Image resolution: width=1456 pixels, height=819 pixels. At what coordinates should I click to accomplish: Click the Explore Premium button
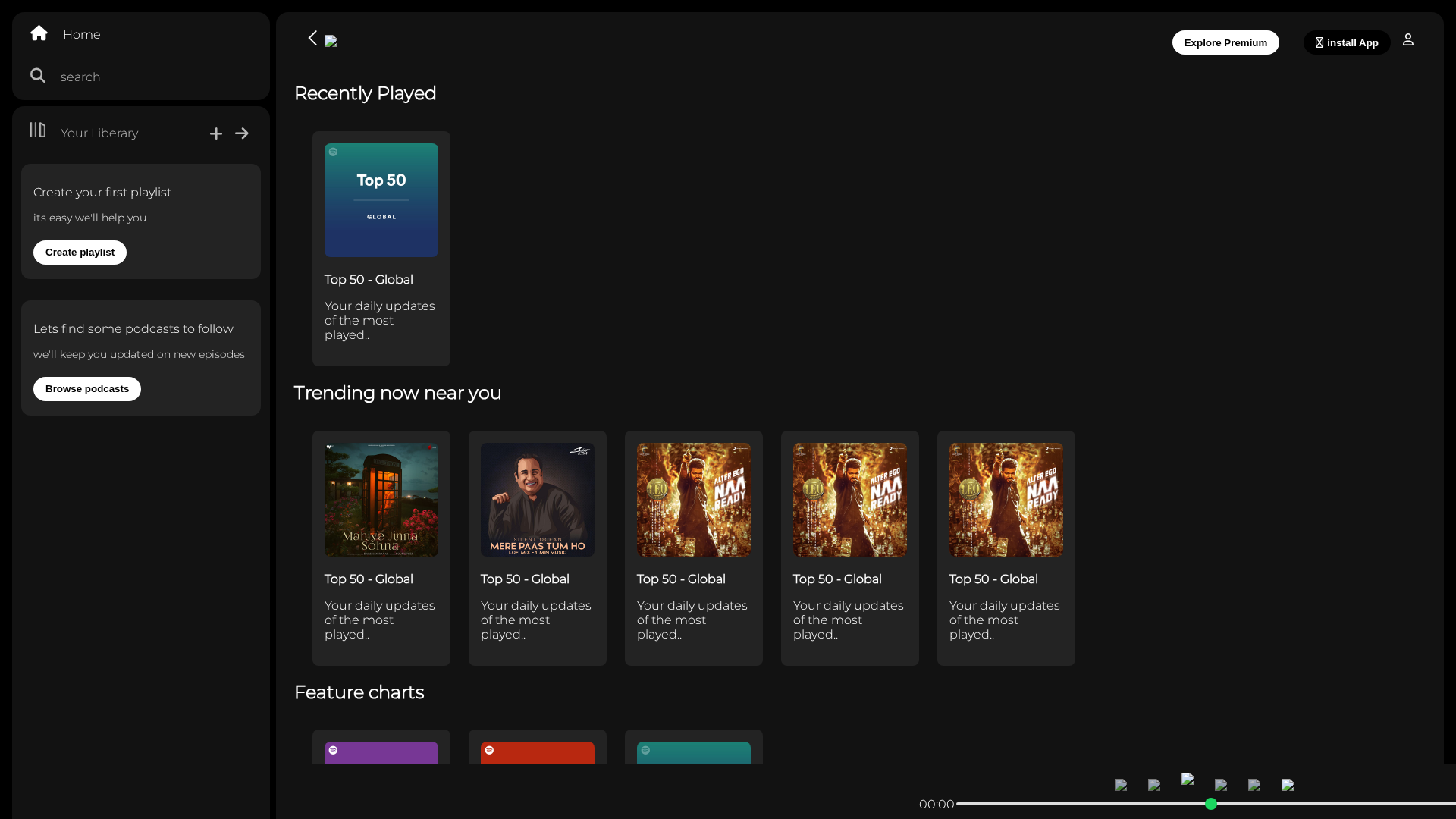coord(1225,42)
